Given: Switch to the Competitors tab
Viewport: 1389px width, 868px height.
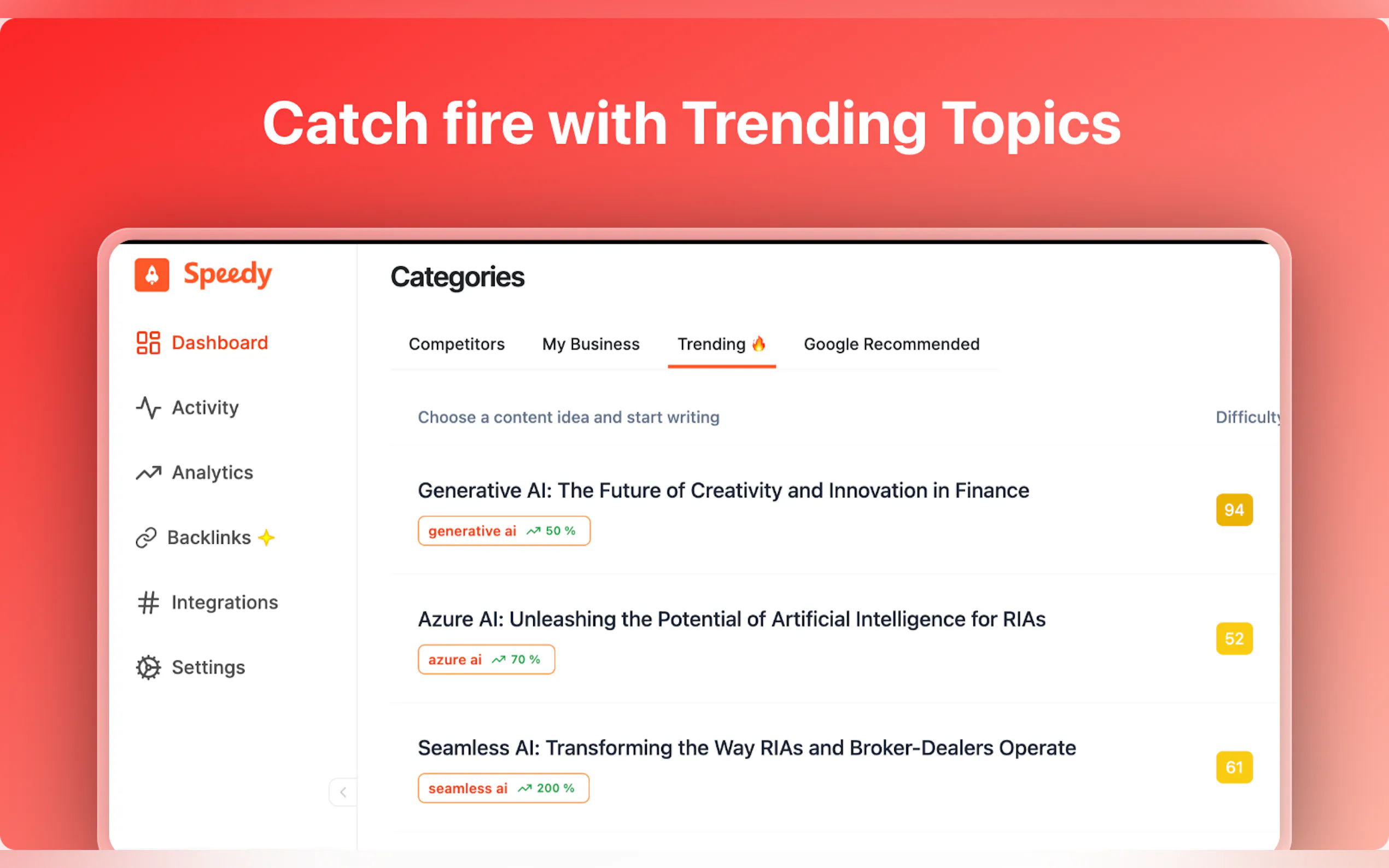Looking at the screenshot, I should pos(457,344).
